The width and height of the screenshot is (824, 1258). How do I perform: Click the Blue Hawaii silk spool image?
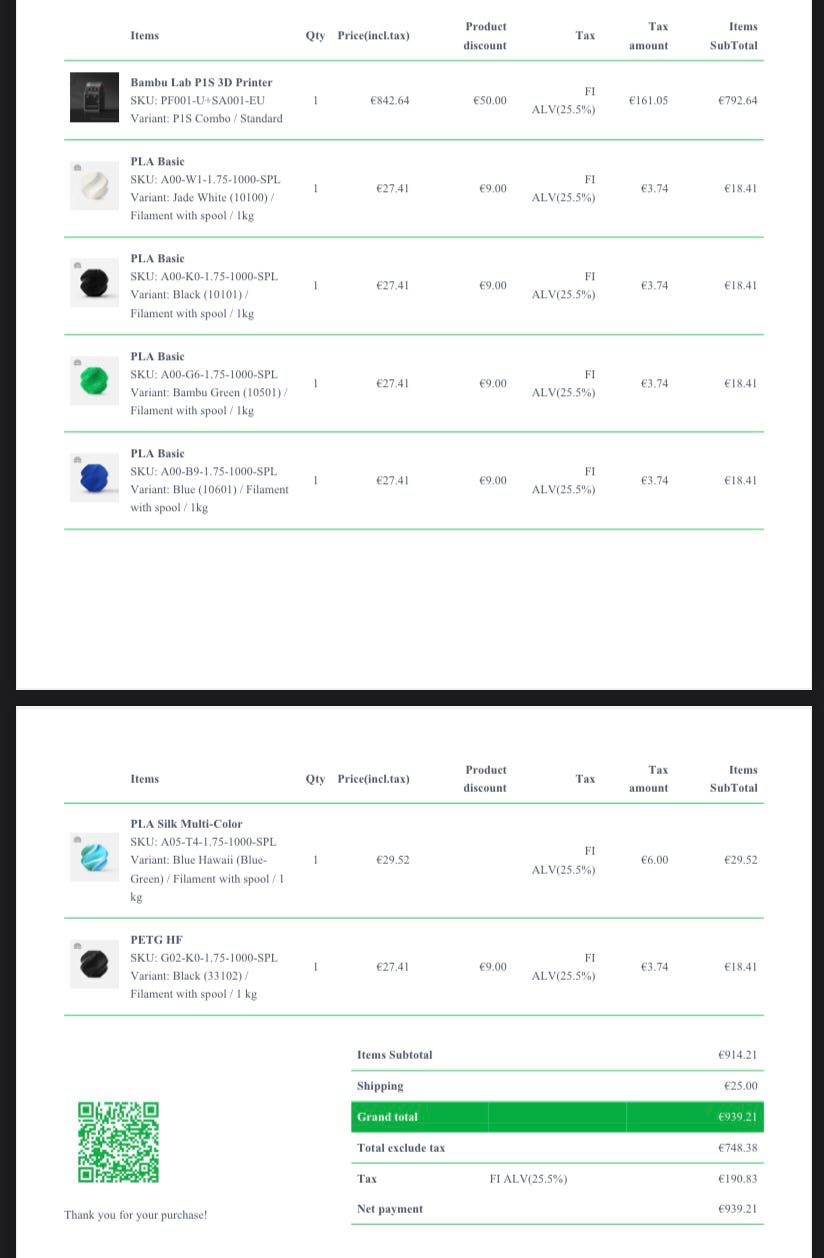pyautogui.click(x=94, y=857)
